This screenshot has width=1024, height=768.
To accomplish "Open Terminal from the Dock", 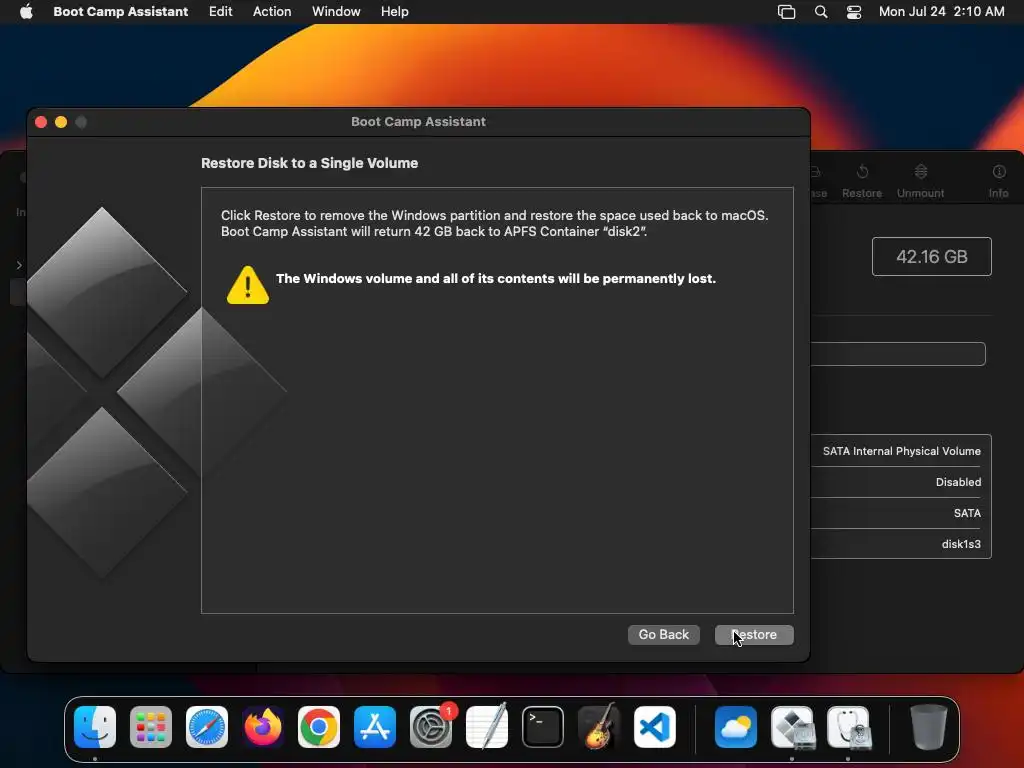I will [543, 727].
